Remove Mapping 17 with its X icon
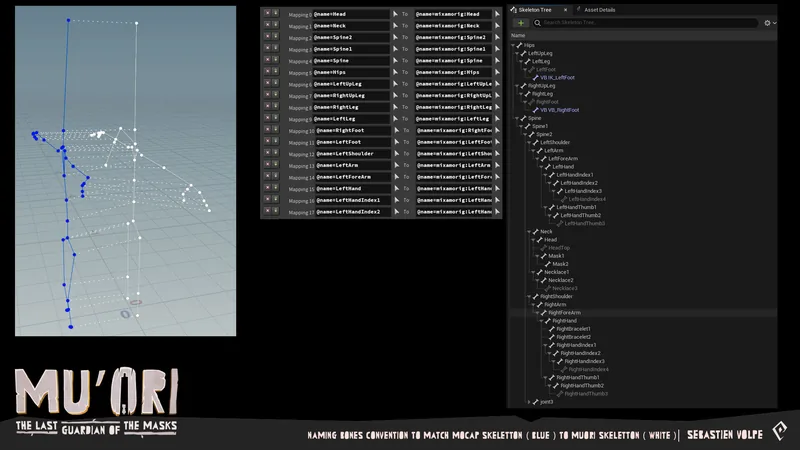This screenshot has width=800, height=450. [267, 211]
